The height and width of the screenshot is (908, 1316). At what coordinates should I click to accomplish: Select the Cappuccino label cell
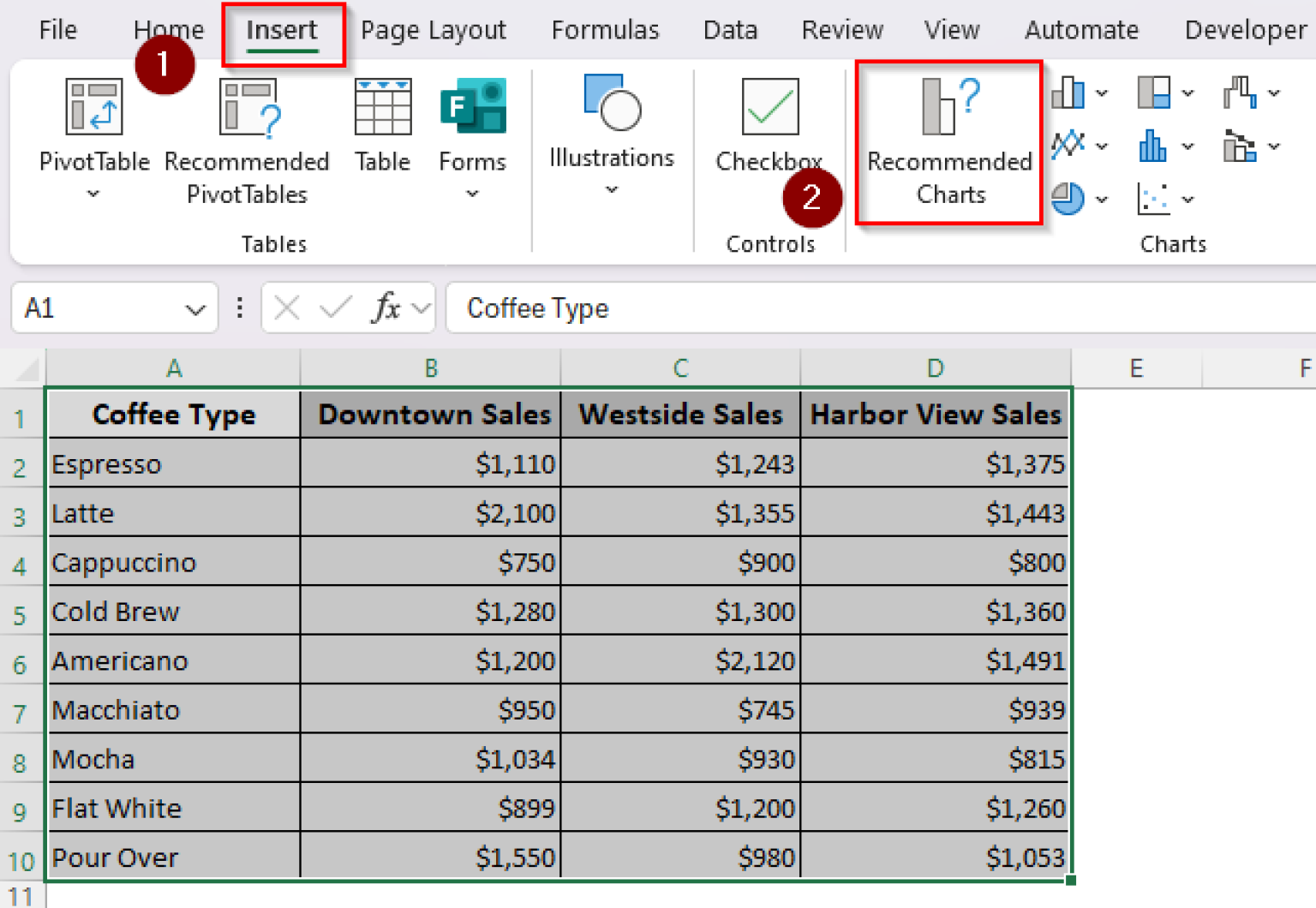(174, 563)
